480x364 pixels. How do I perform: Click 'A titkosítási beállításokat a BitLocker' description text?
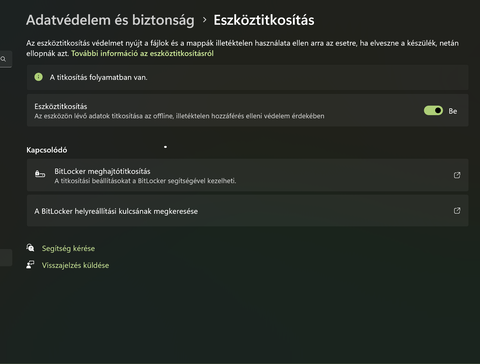point(145,181)
